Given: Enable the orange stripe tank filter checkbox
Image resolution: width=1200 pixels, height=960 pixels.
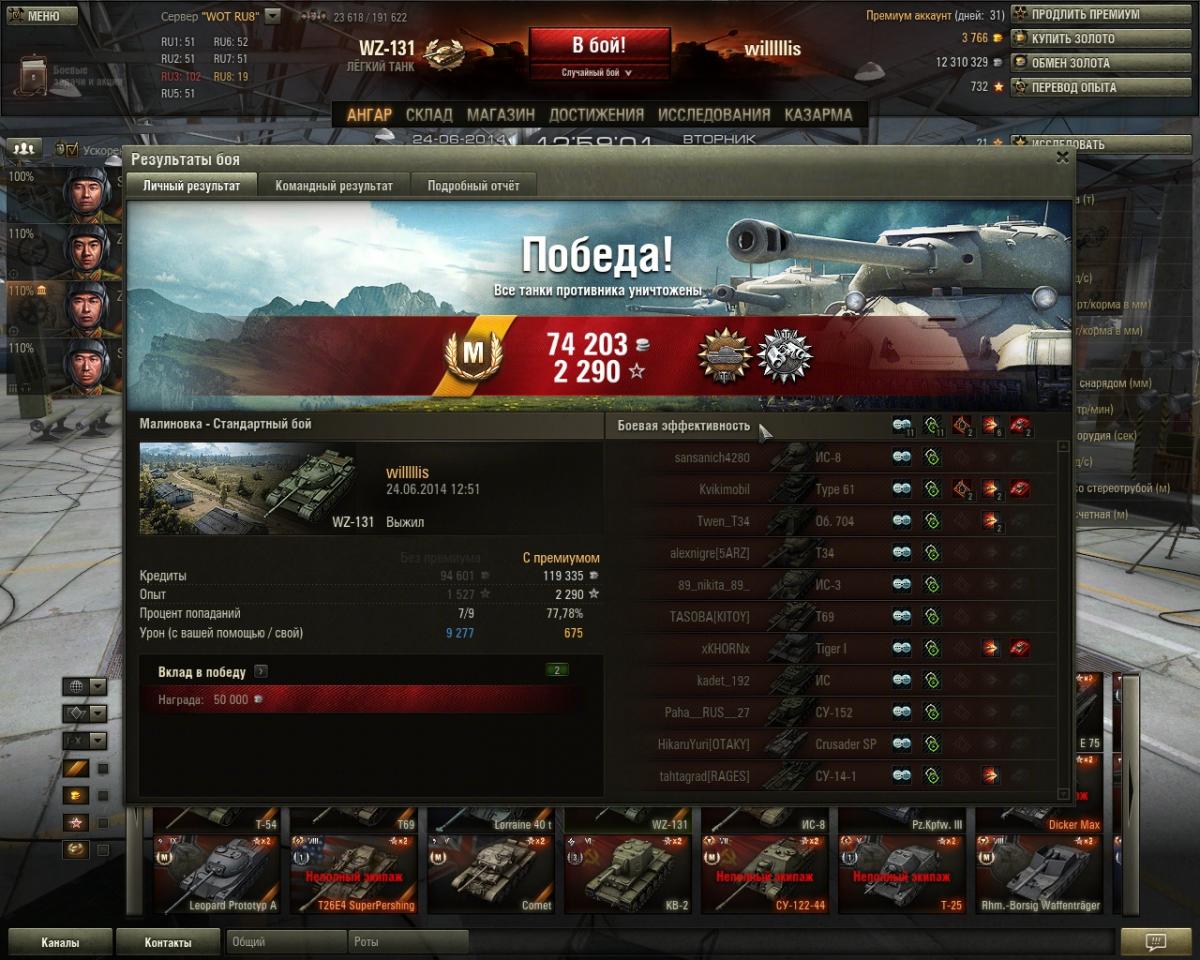Looking at the screenshot, I should tap(103, 768).
